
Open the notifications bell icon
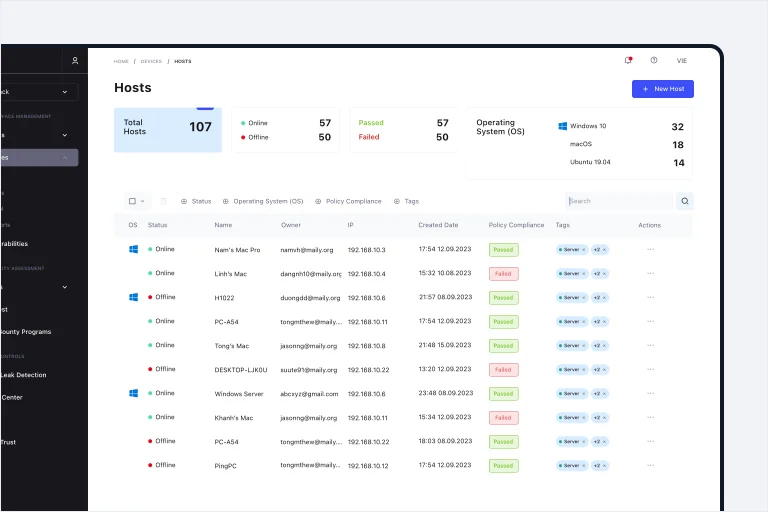coord(628,60)
